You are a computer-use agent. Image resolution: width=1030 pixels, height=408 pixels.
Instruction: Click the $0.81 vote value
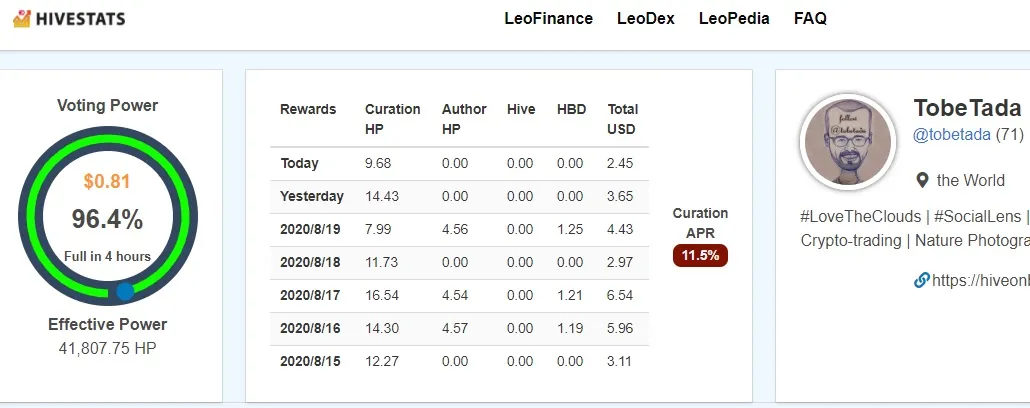107,181
